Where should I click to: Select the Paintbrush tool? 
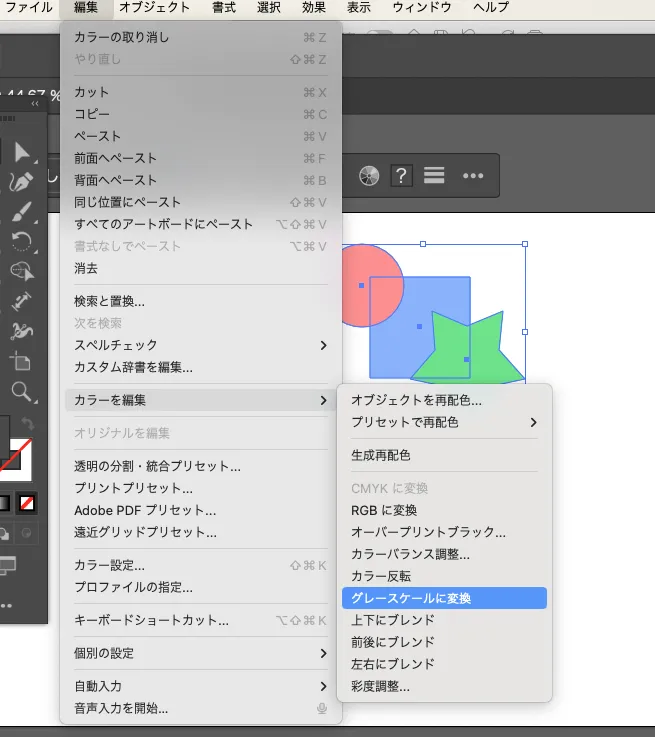[x=22, y=212]
